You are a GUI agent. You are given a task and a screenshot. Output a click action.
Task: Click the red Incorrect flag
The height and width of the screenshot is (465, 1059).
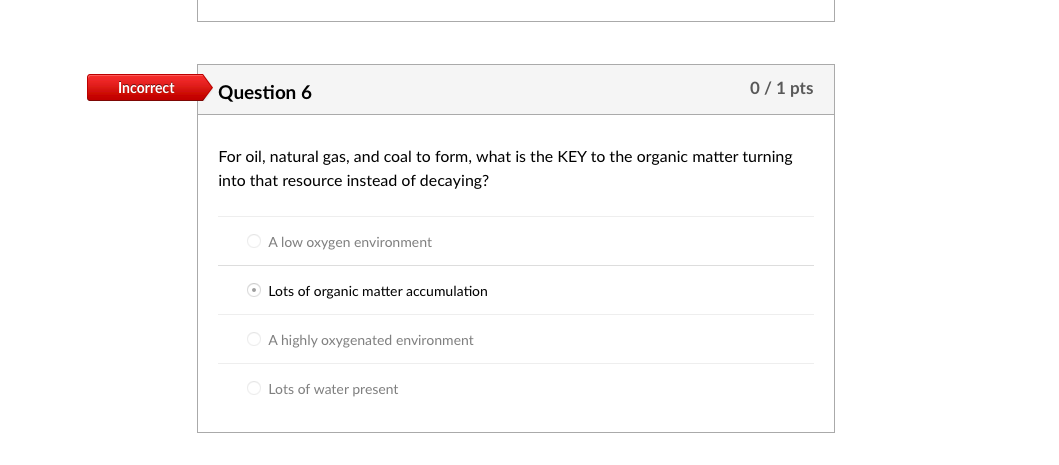pos(145,88)
